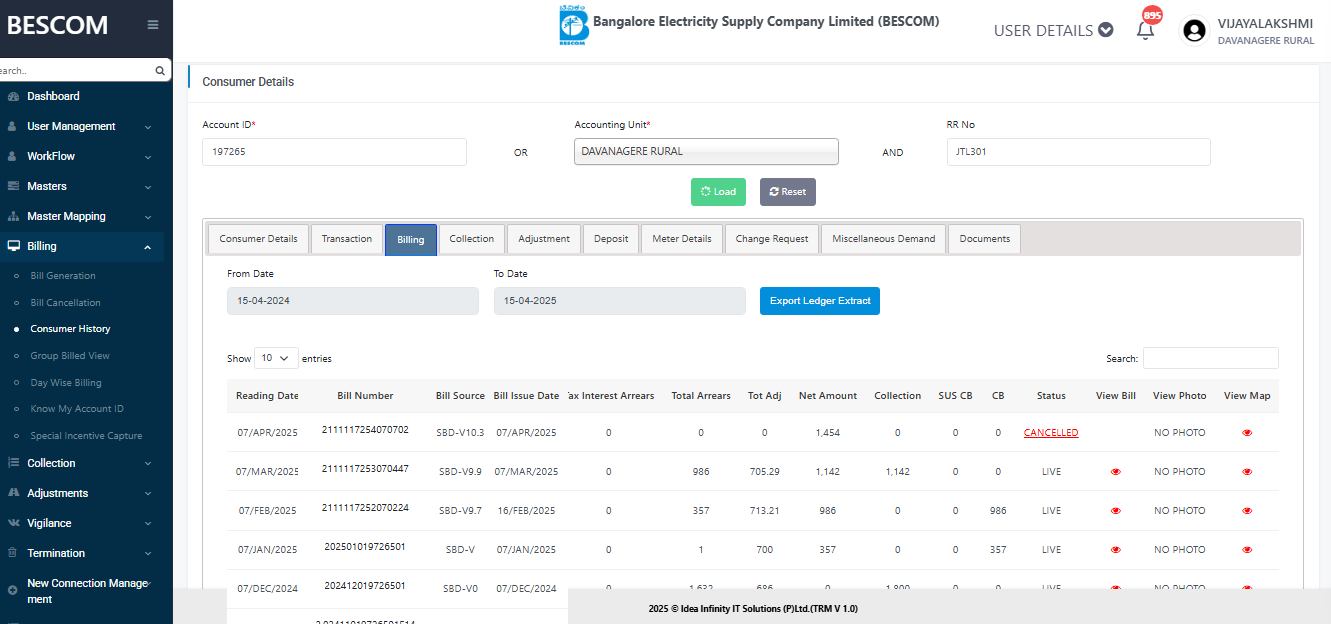View bill for the 07/FEB/2025 reading row

pos(1116,511)
